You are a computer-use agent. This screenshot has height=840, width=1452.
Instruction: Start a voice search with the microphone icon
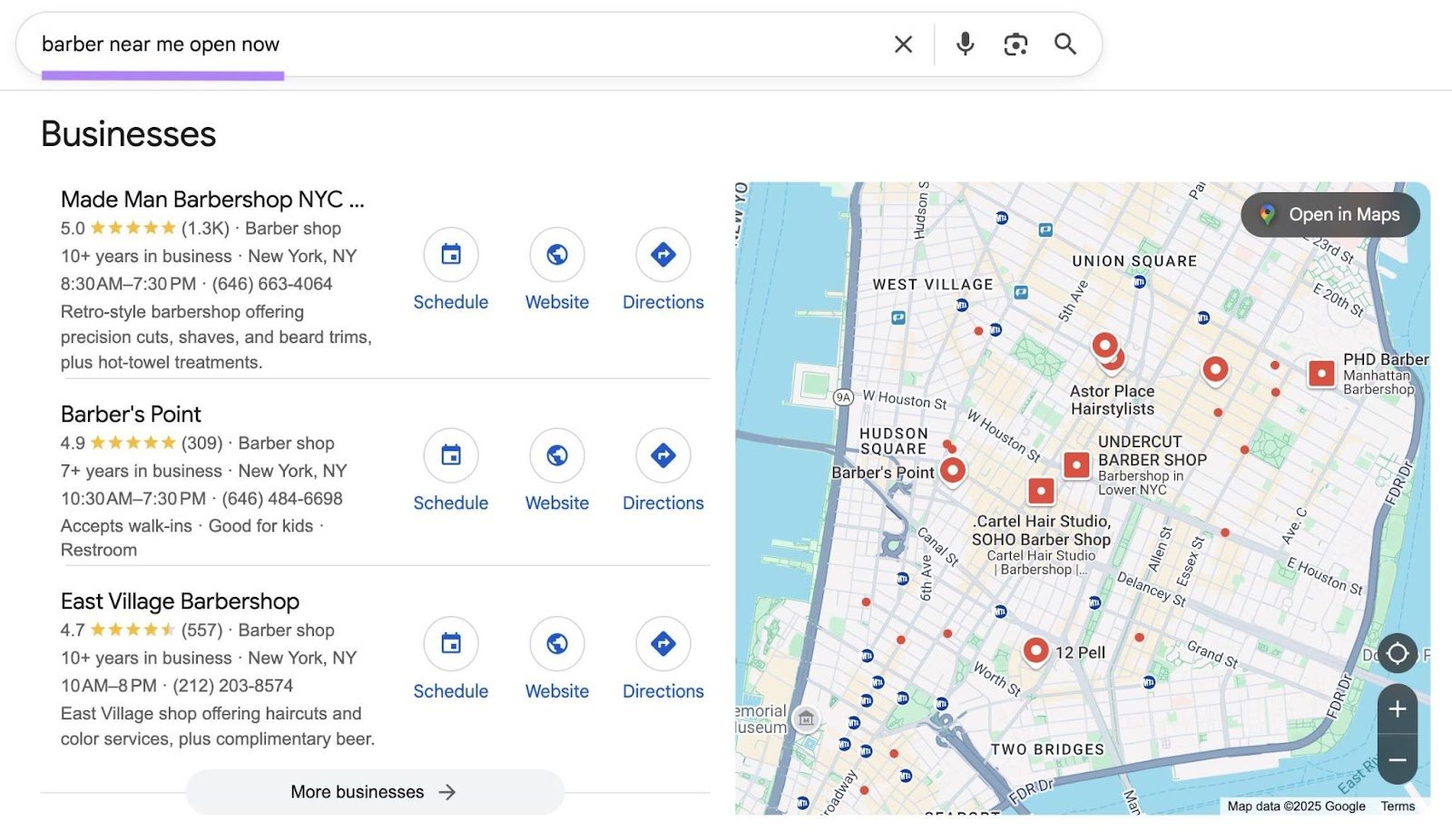[x=965, y=44]
